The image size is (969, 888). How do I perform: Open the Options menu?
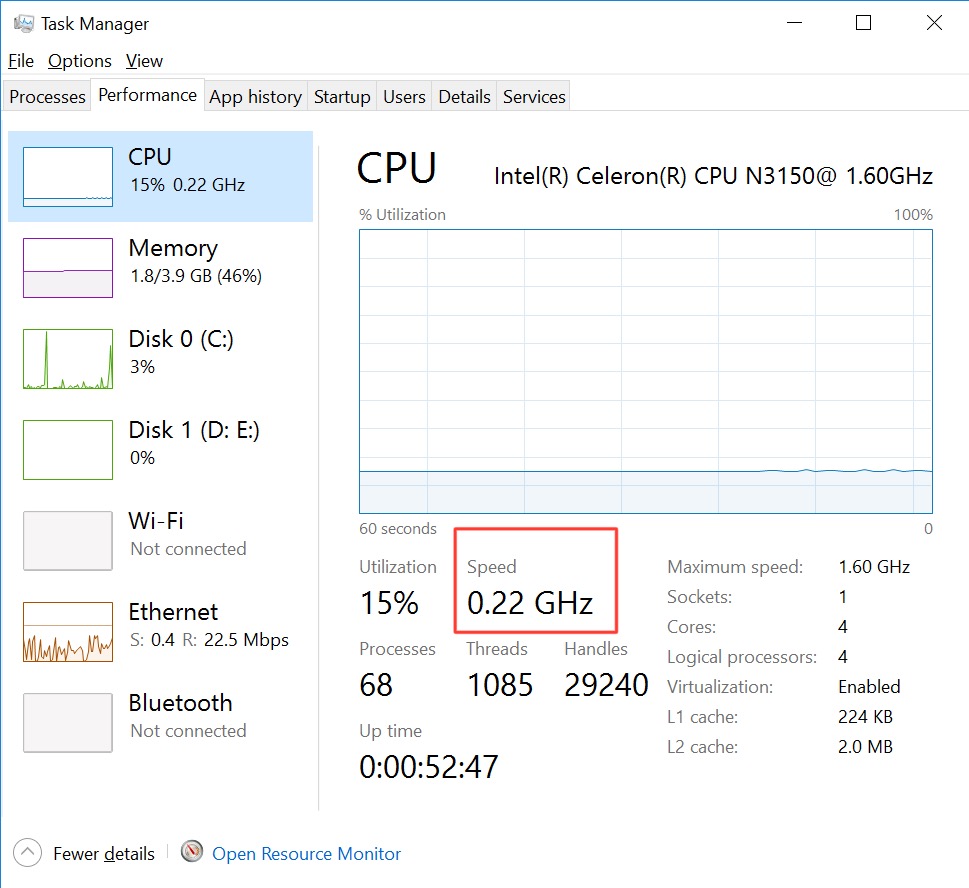80,61
